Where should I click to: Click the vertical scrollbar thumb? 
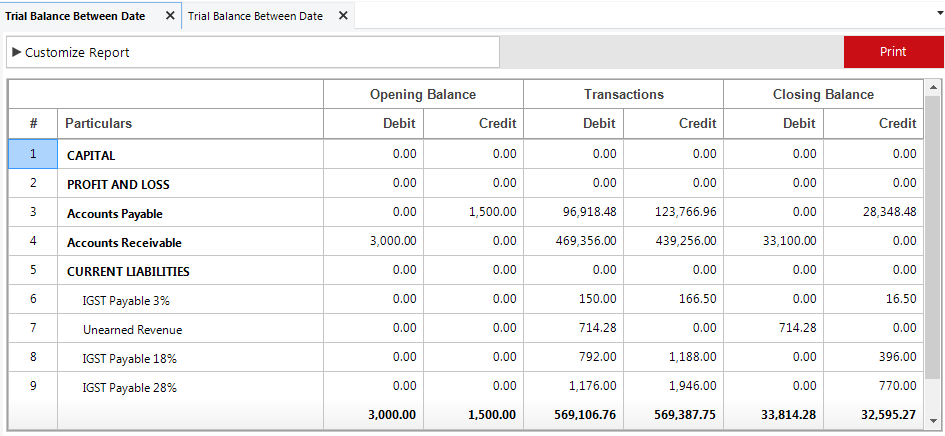(933, 236)
